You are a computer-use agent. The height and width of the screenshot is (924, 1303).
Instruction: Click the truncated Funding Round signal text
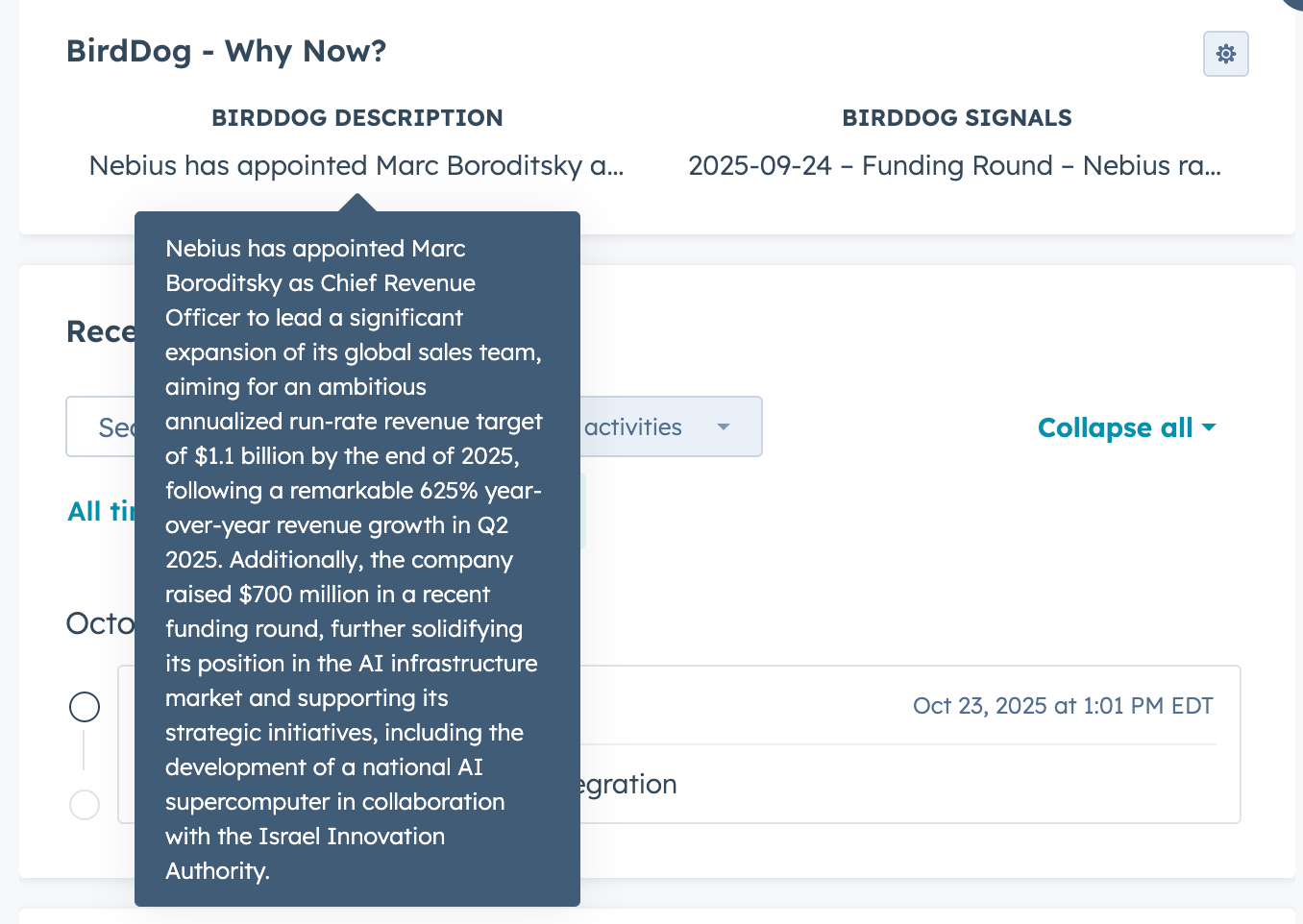(x=954, y=166)
